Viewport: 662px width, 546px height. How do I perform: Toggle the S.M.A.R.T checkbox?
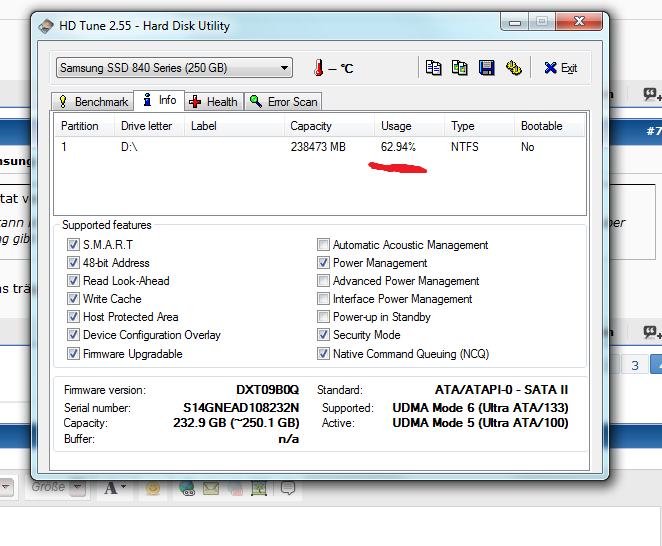tap(73, 244)
